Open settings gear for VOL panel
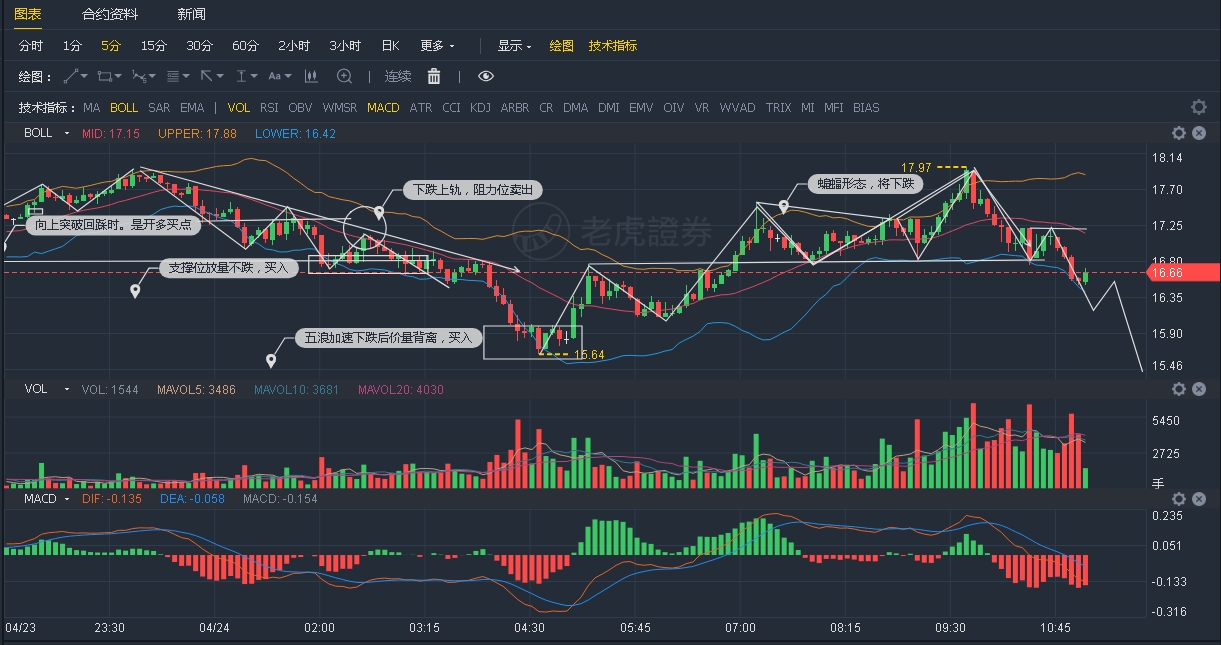 1179,389
